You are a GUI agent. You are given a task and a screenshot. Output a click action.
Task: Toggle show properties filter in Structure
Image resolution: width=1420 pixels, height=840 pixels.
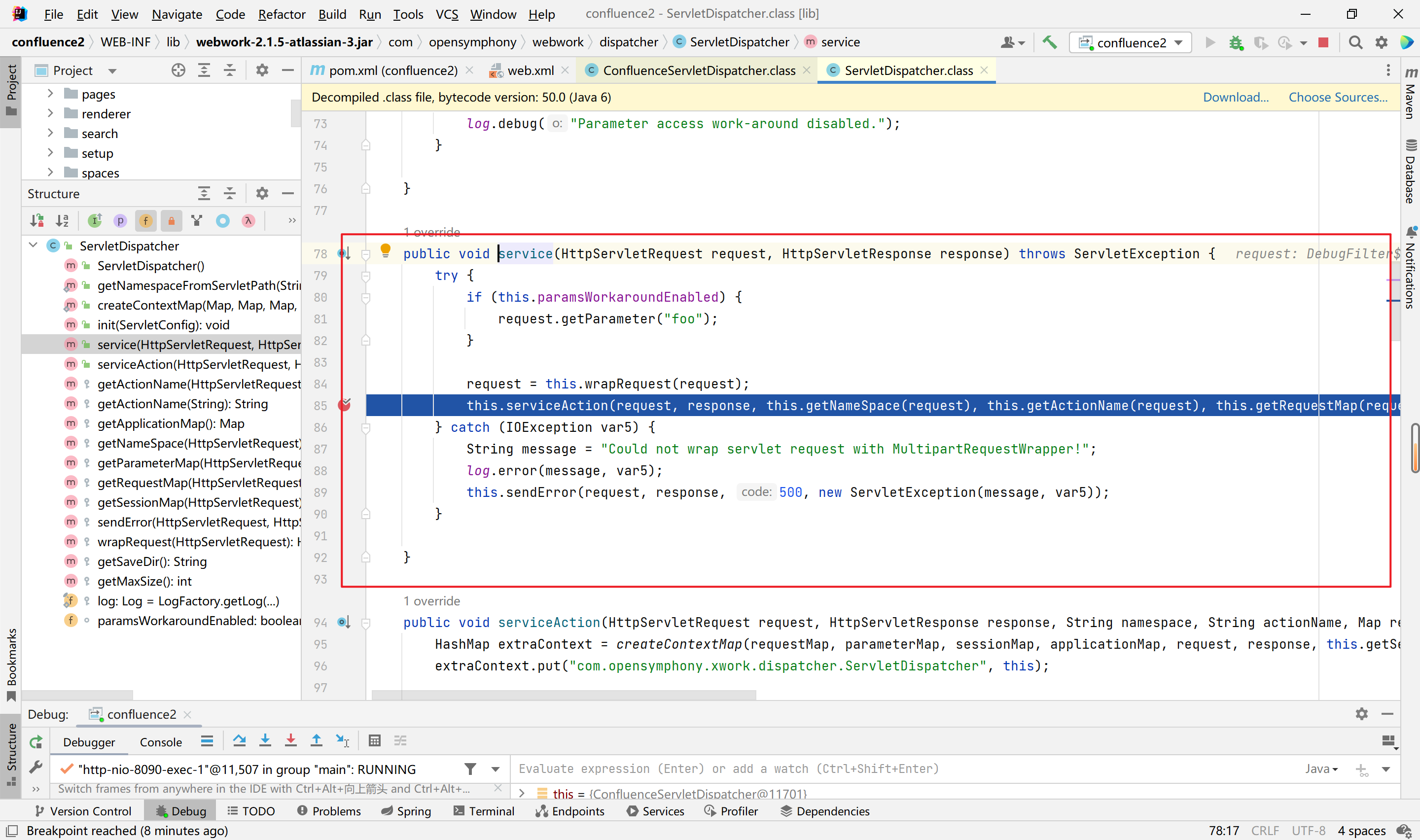click(120, 221)
